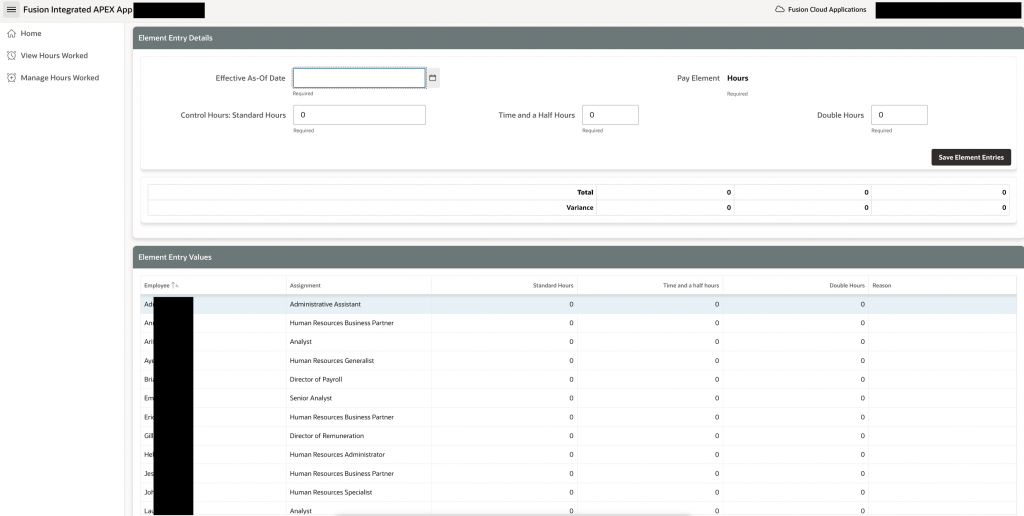Click the Assignment column header
The width and height of the screenshot is (1024, 516).
[305, 286]
